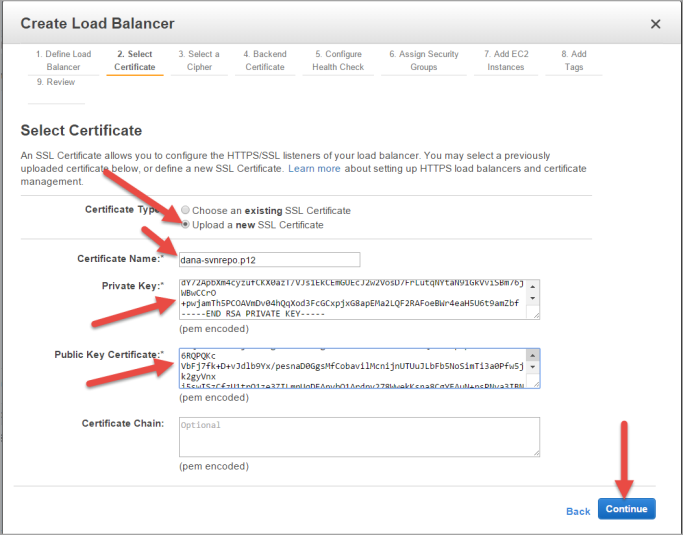
Task: Click the Certificate Name input field
Action: point(270,260)
